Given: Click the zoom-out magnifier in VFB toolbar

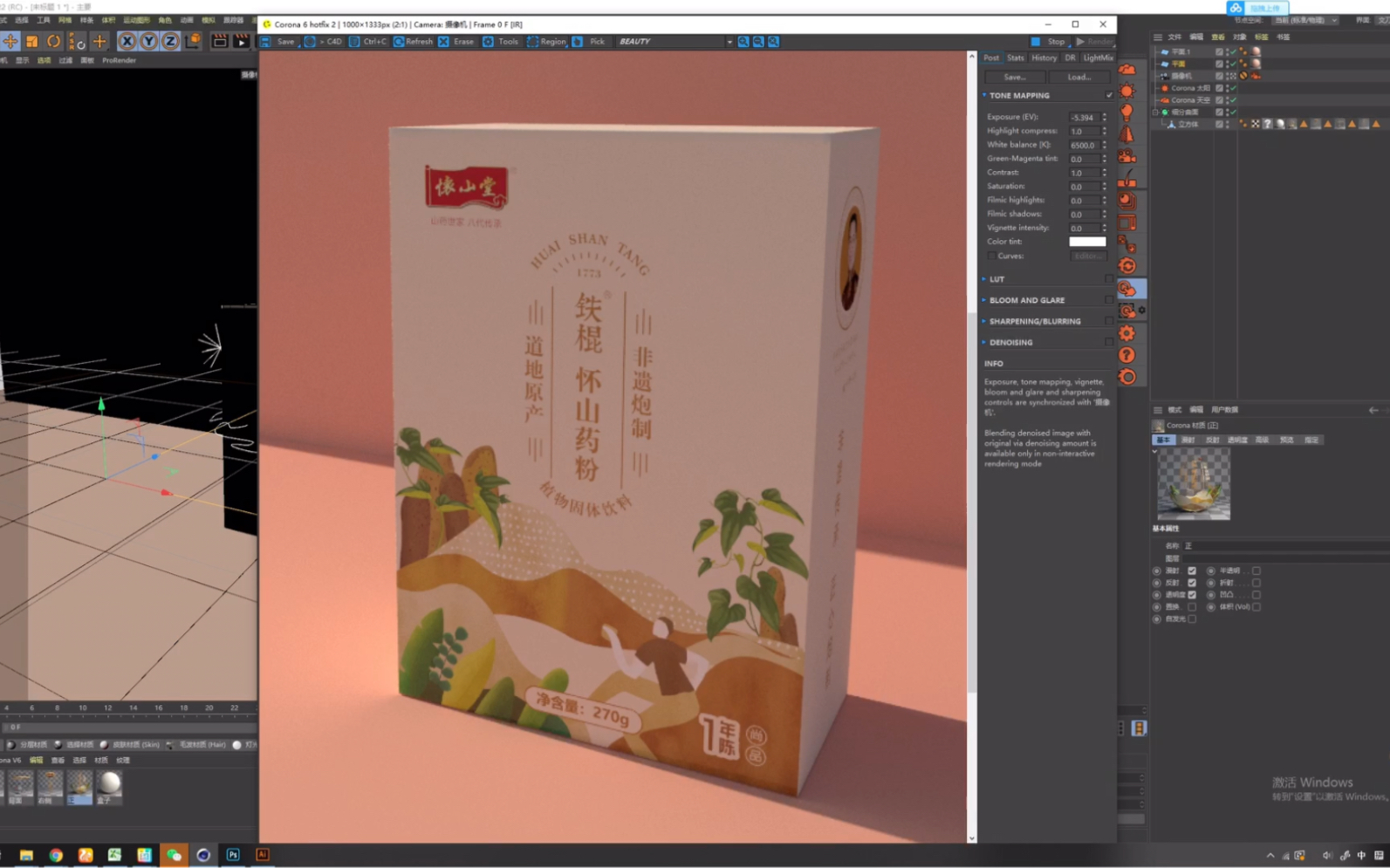Looking at the screenshot, I should [x=758, y=41].
